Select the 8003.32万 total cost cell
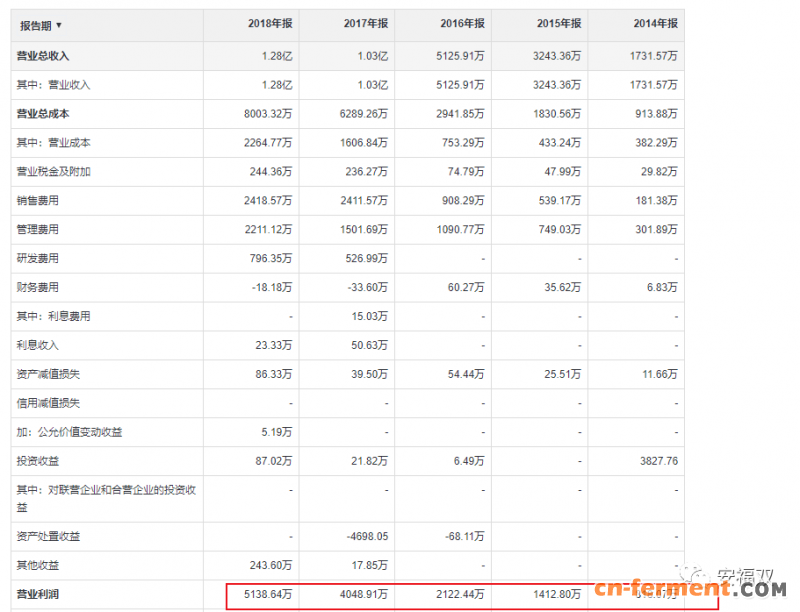800x612 pixels. pyautogui.click(x=266, y=114)
